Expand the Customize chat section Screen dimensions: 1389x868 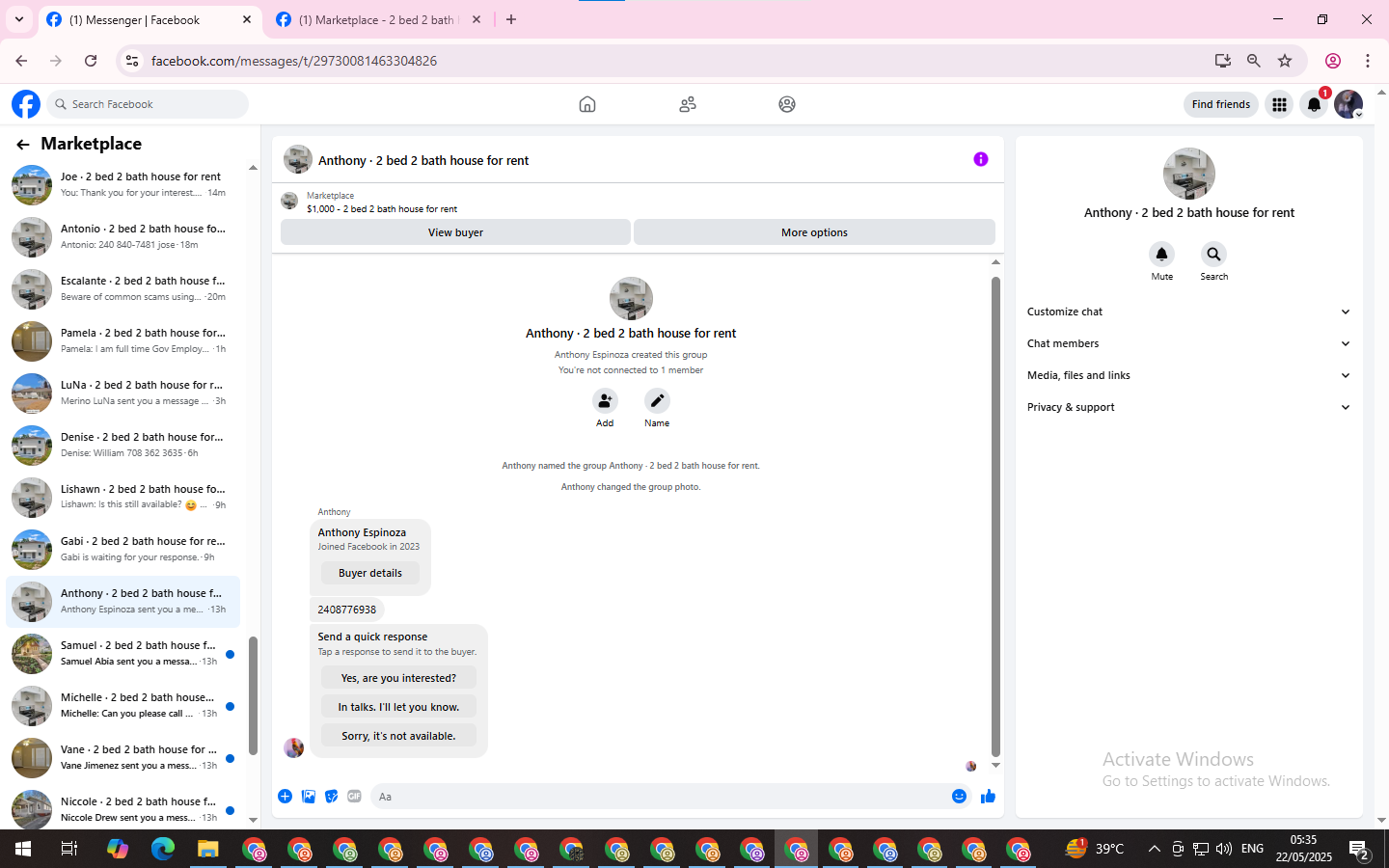tap(1188, 312)
